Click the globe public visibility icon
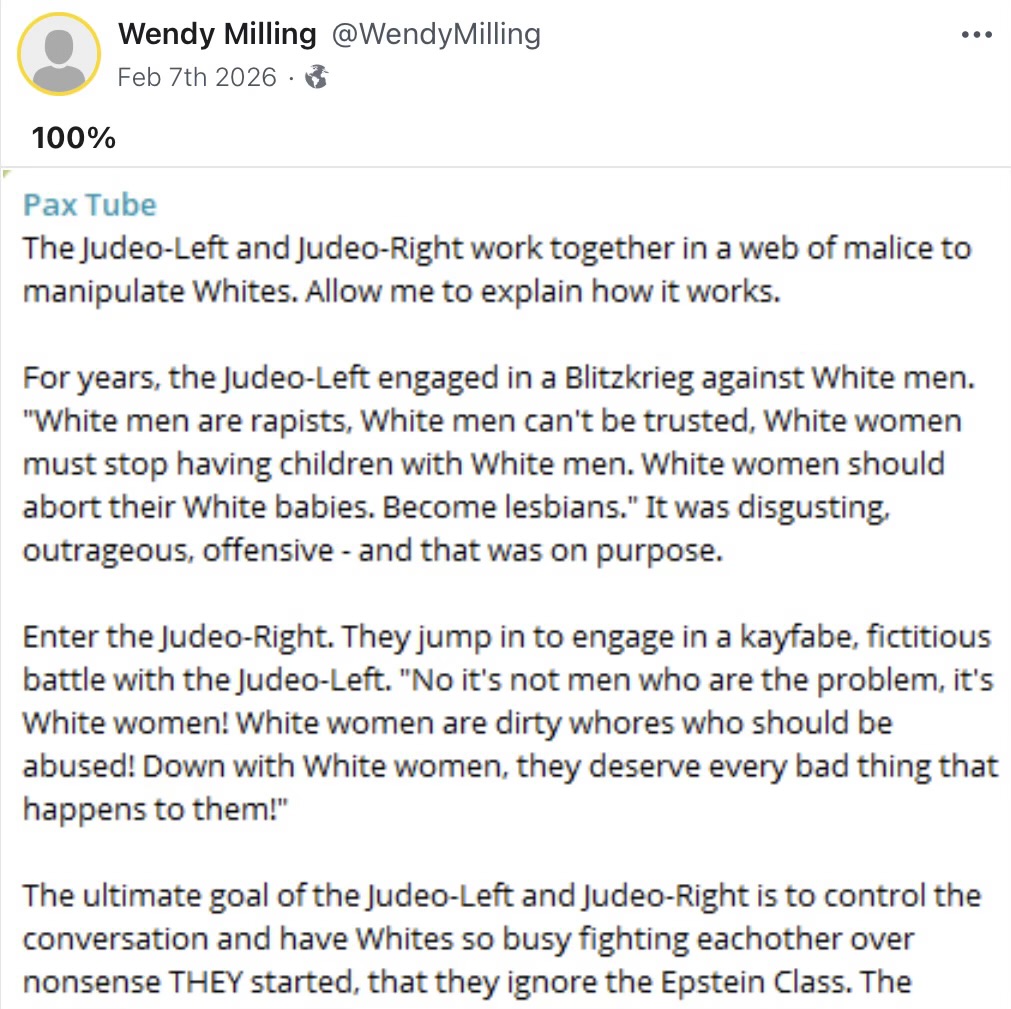Viewport: 1011px width, 1009px height. click(316, 78)
